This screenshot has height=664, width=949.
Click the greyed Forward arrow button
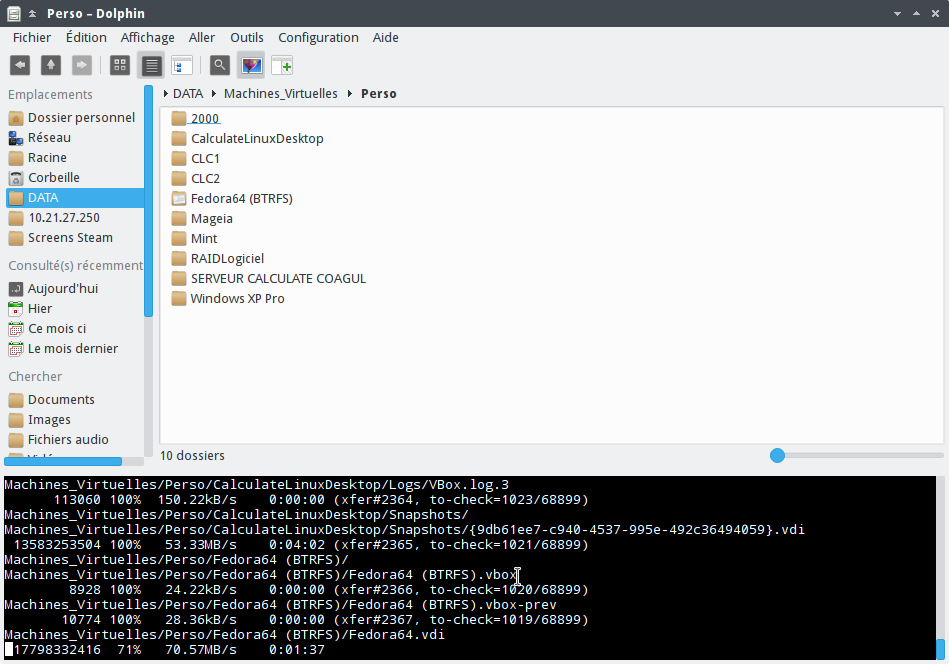[82, 65]
